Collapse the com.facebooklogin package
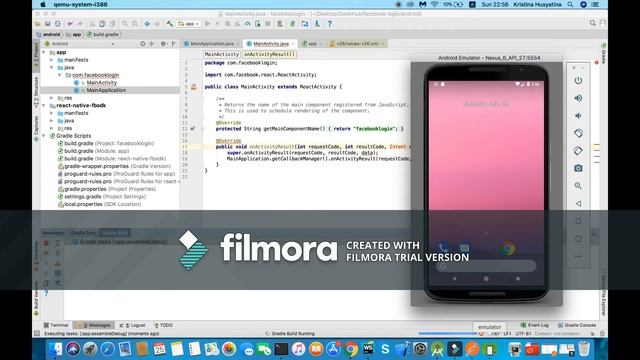This screenshot has height=360, width=640. click(x=59, y=75)
